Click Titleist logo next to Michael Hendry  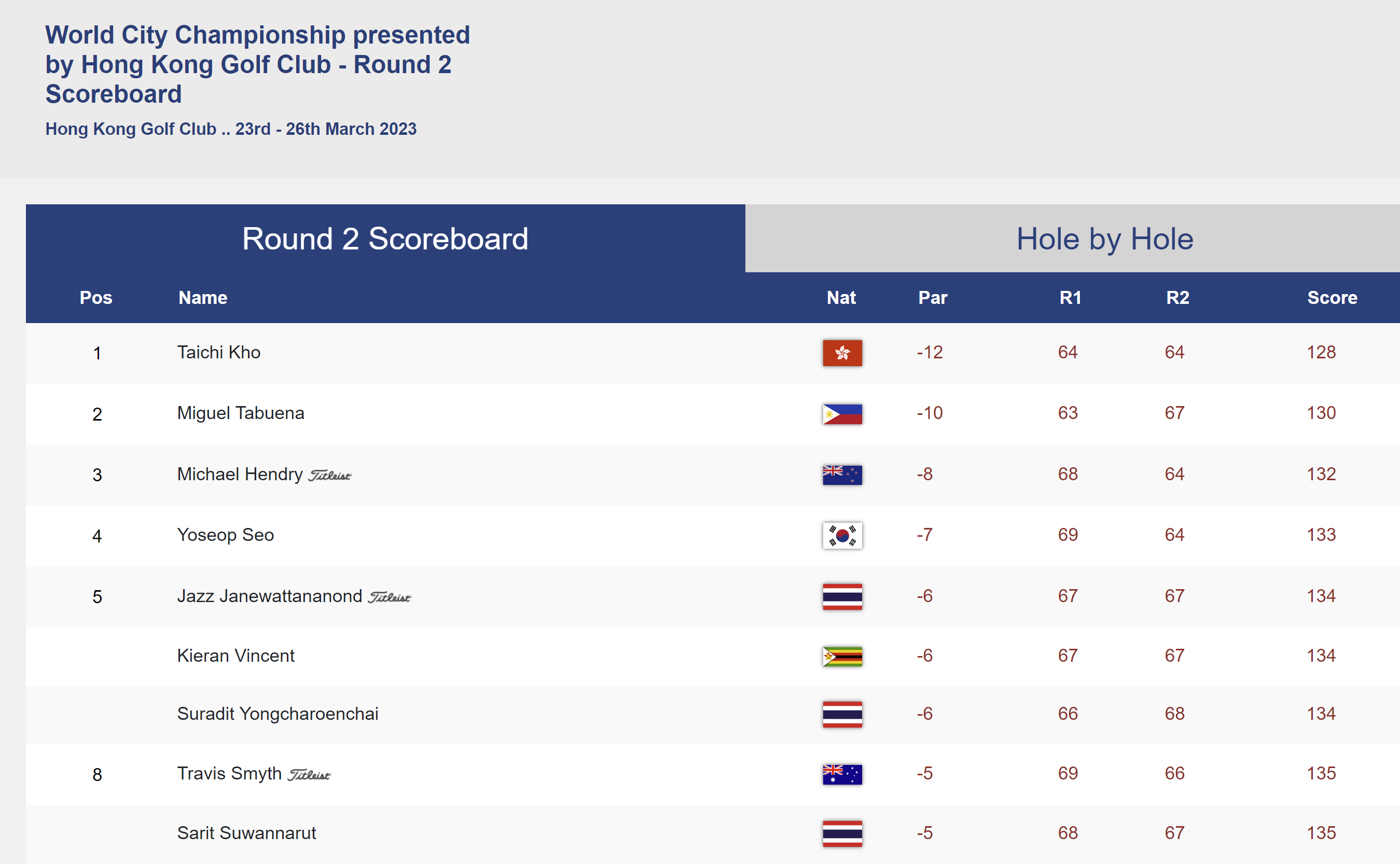tap(330, 476)
